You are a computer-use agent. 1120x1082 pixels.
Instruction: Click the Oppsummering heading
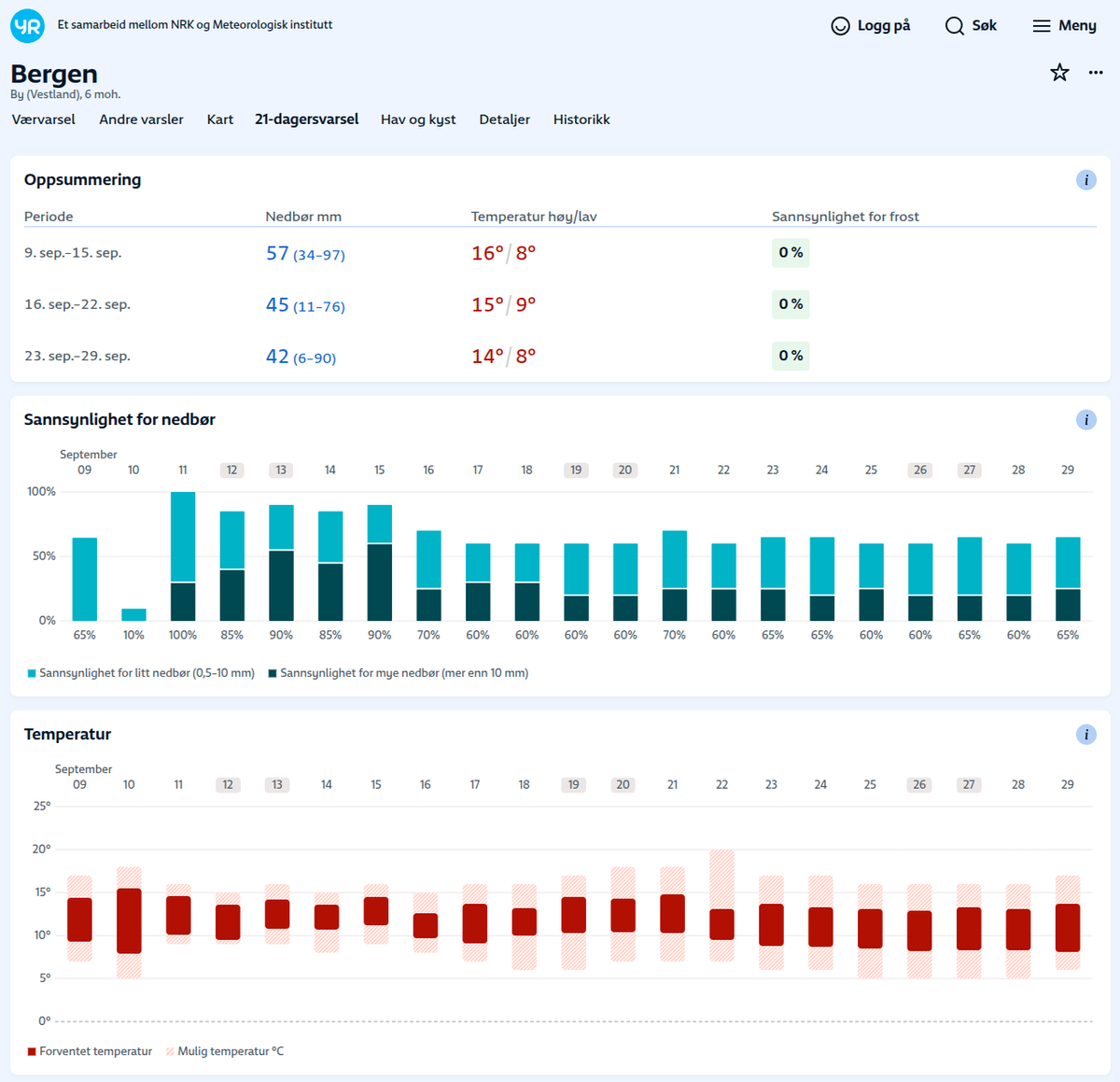pos(83,180)
